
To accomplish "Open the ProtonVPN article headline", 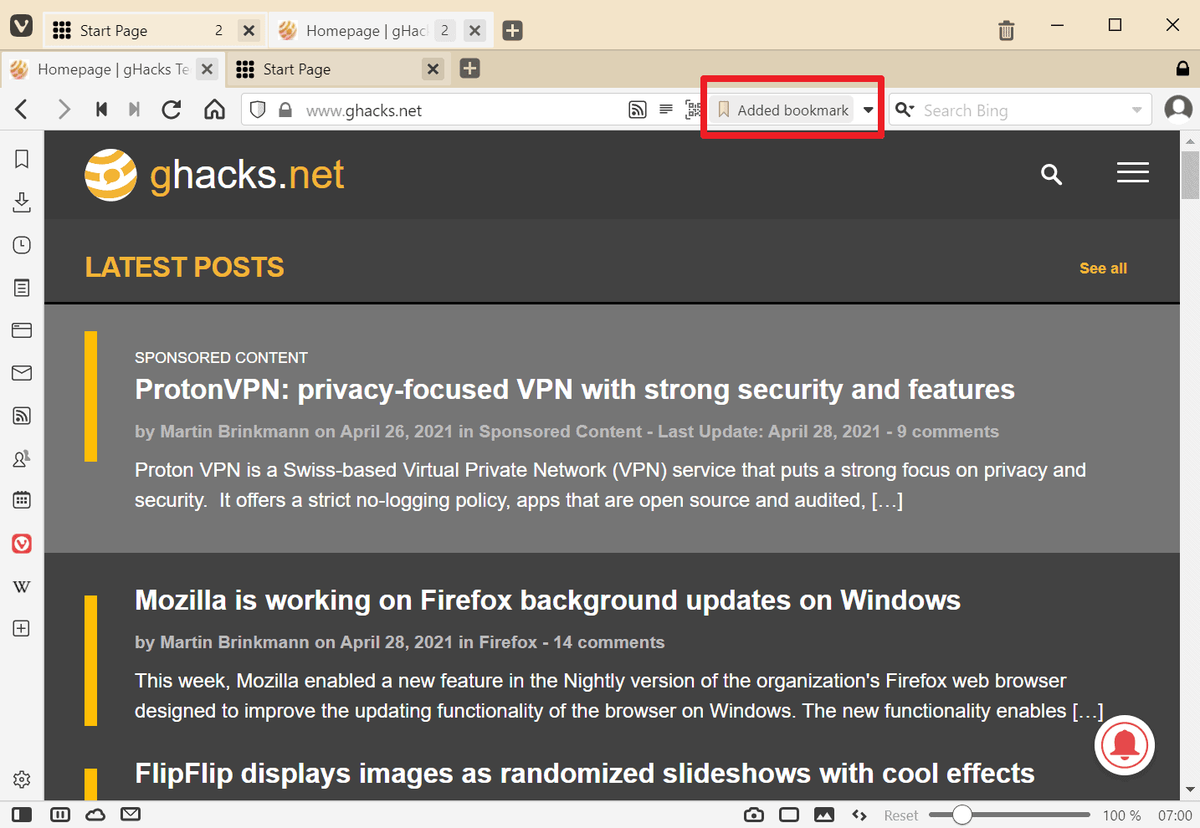I will (x=575, y=389).
